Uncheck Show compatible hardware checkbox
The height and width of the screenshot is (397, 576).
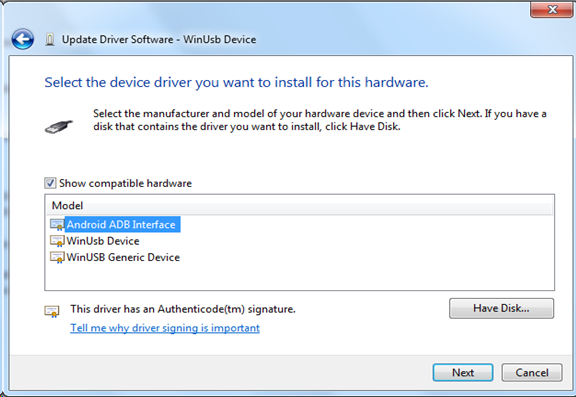click(x=50, y=183)
